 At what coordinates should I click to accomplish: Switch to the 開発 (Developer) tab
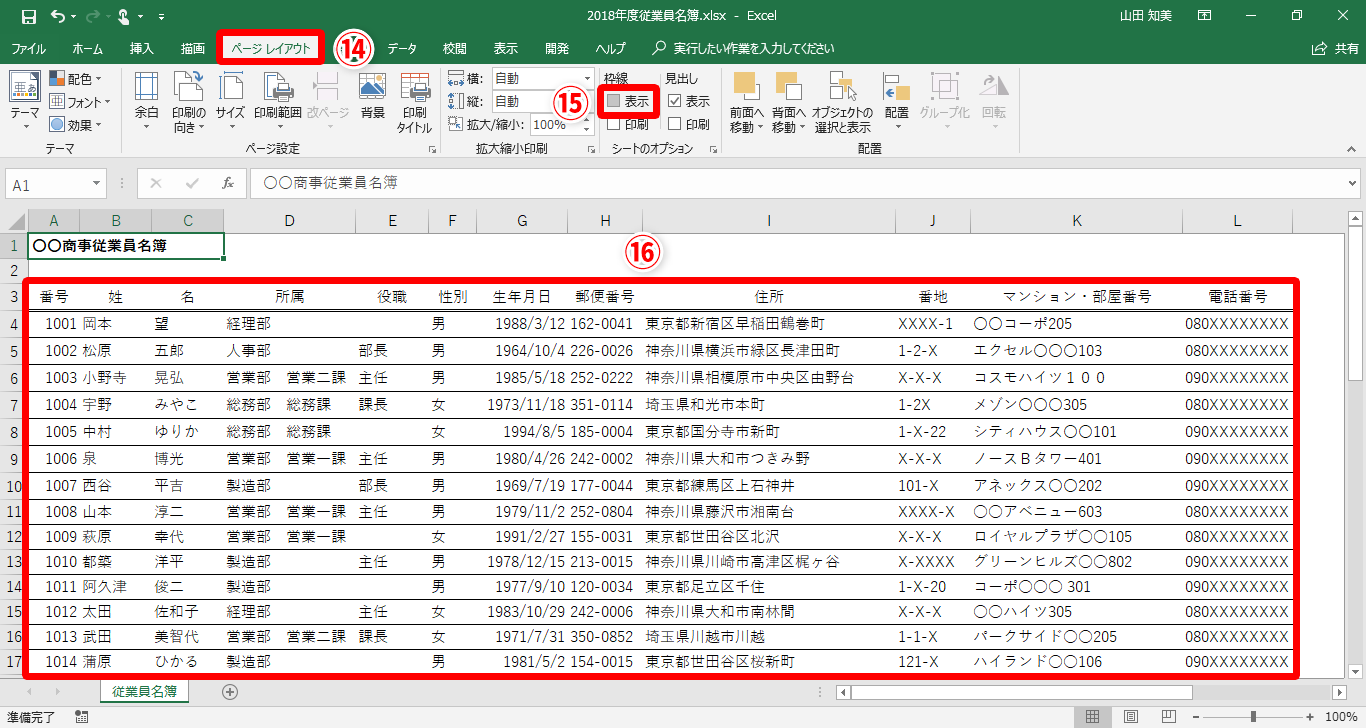tap(557, 48)
